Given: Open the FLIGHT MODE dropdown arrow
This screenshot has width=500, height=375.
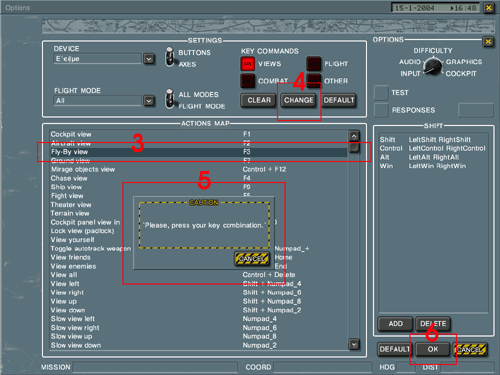Looking at the screenshot, I should click(149, 101).
